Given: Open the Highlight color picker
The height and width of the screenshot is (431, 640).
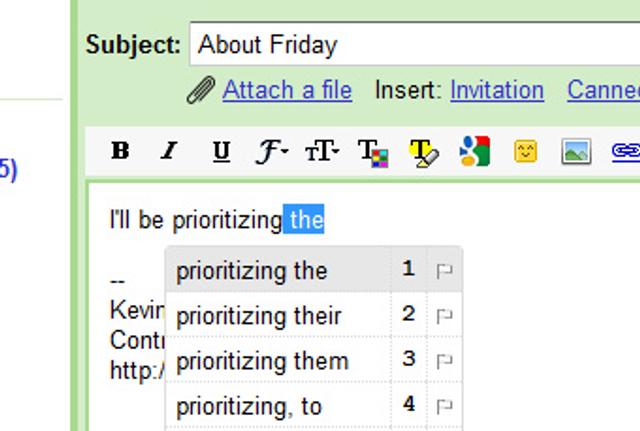Looking at the screenshot, I should point(424,152).
